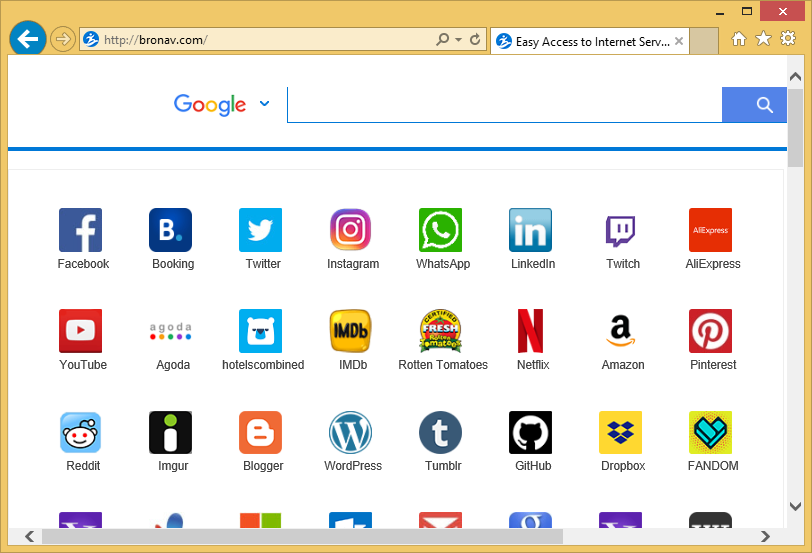Click the Booking icon tile

point(170,230)
